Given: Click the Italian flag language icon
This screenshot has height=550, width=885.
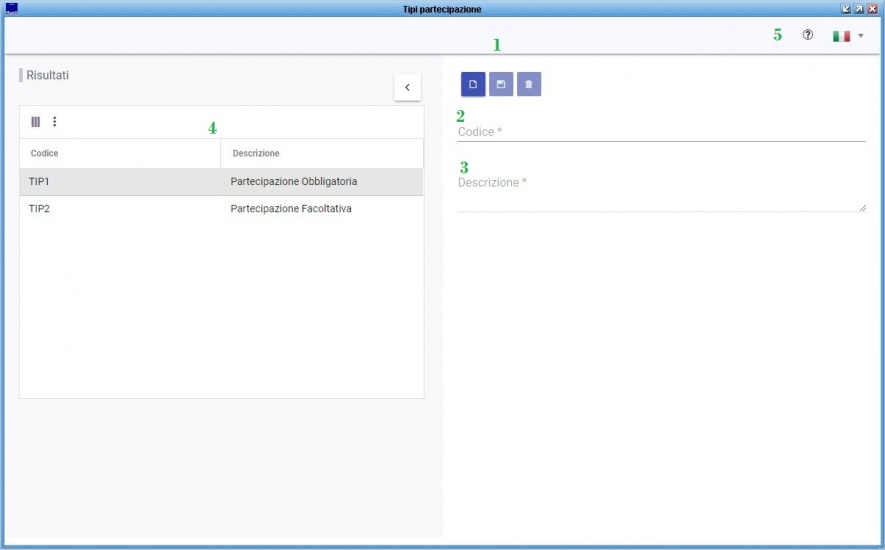Looking at the screenshot, I should pyautogui.click(x=842, y=36).
